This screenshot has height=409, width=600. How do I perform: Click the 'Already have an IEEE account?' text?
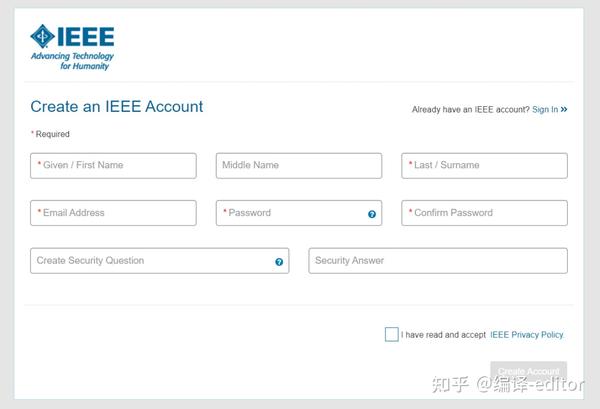[471, 109]
